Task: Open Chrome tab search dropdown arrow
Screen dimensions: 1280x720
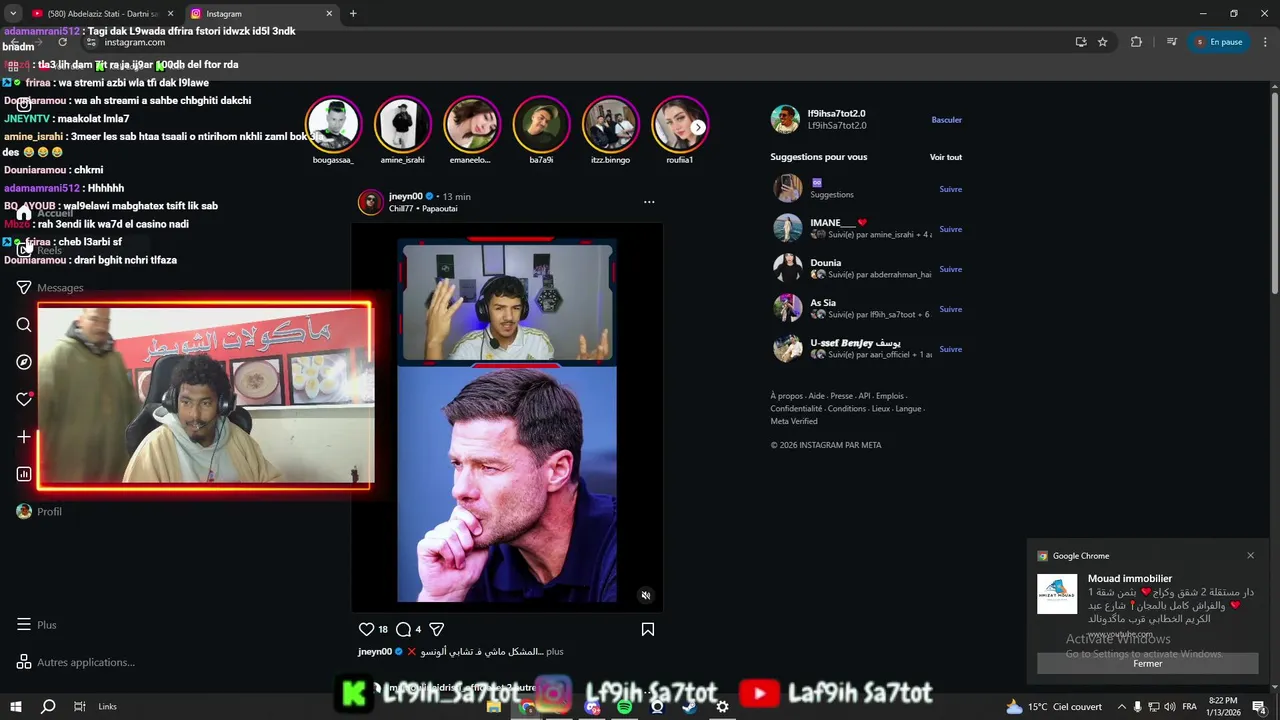Action: pyautogui.click(x=13, y=14)
